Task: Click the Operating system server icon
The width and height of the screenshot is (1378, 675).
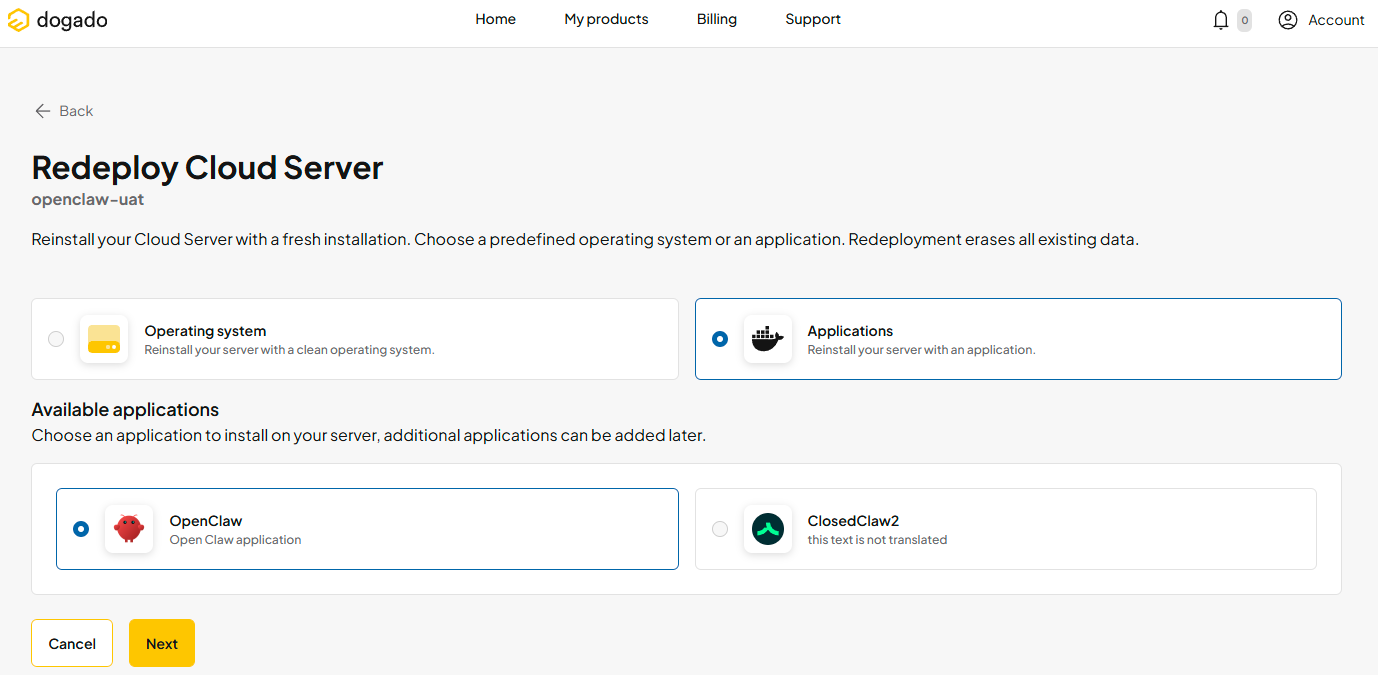Action: [x=104, y=339]
